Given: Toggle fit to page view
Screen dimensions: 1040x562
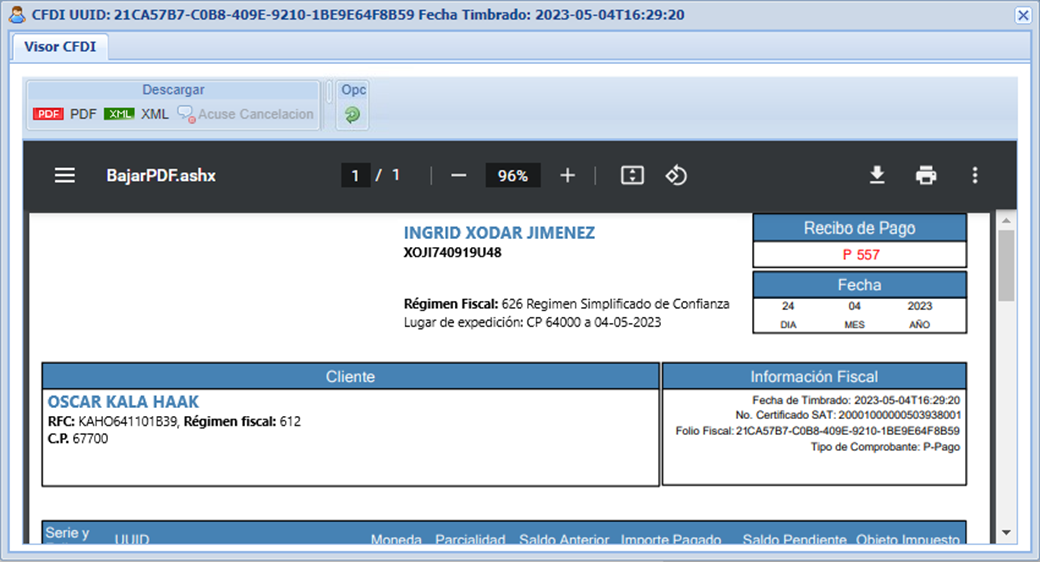Looking at the screenshot, I should coord(632,175).
